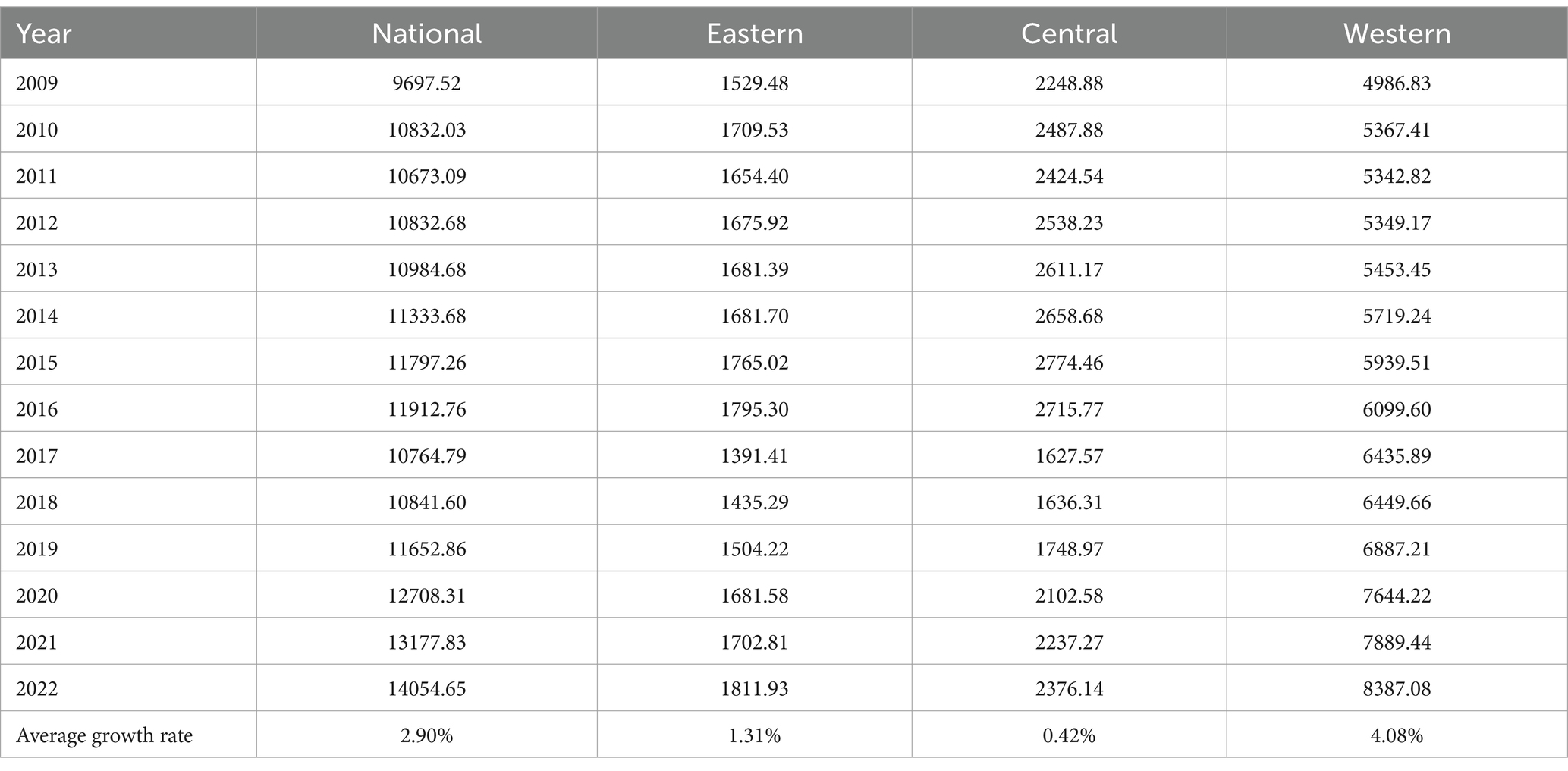Click National value 10984.68 for 2013
Viewport: 1568px width, 771px height.
[427, 269]
